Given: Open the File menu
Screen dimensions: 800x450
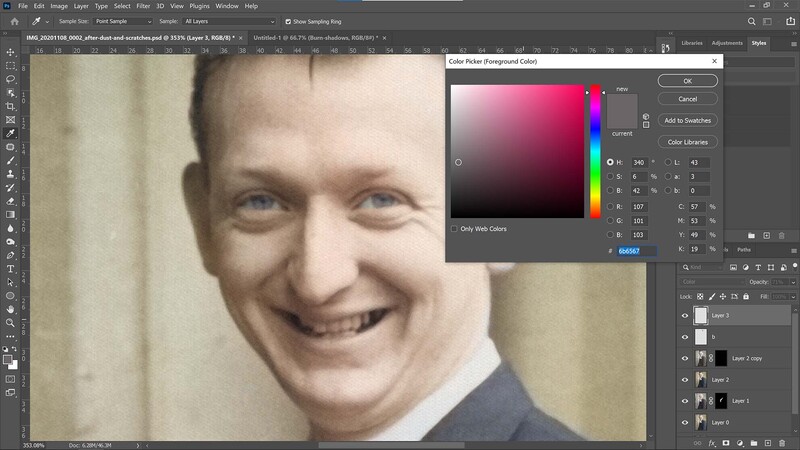Looking at the screenshot, I should (23, 6).
